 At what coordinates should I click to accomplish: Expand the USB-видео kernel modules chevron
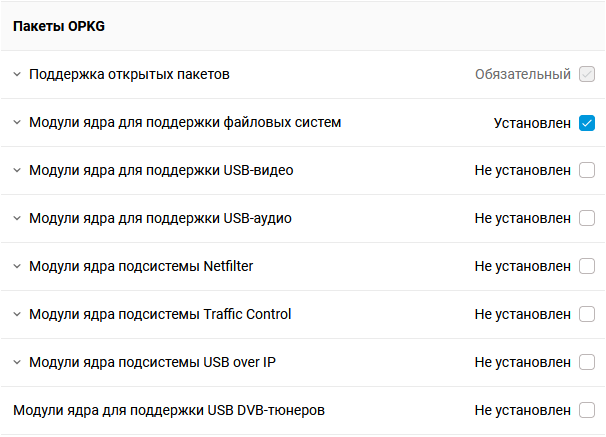click(17, 170)
